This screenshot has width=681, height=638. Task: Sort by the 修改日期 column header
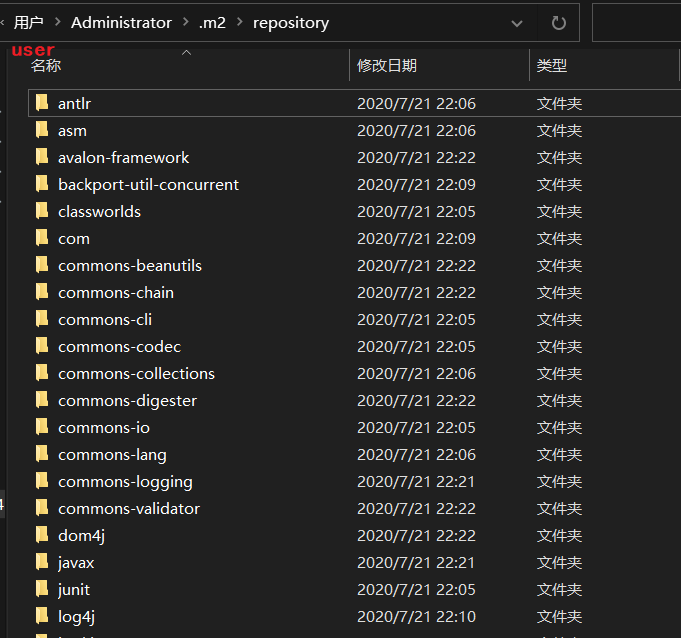[387, 66]
